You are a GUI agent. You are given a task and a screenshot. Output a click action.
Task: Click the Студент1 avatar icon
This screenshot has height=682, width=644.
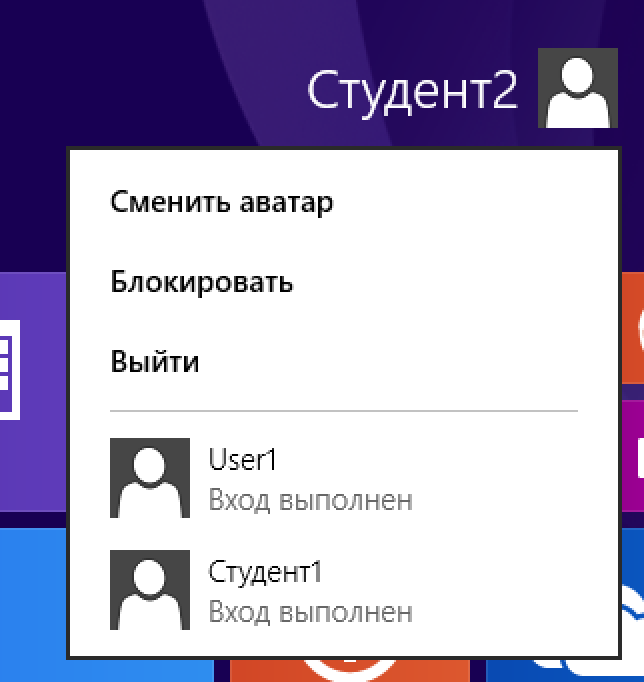coord(150,590)
